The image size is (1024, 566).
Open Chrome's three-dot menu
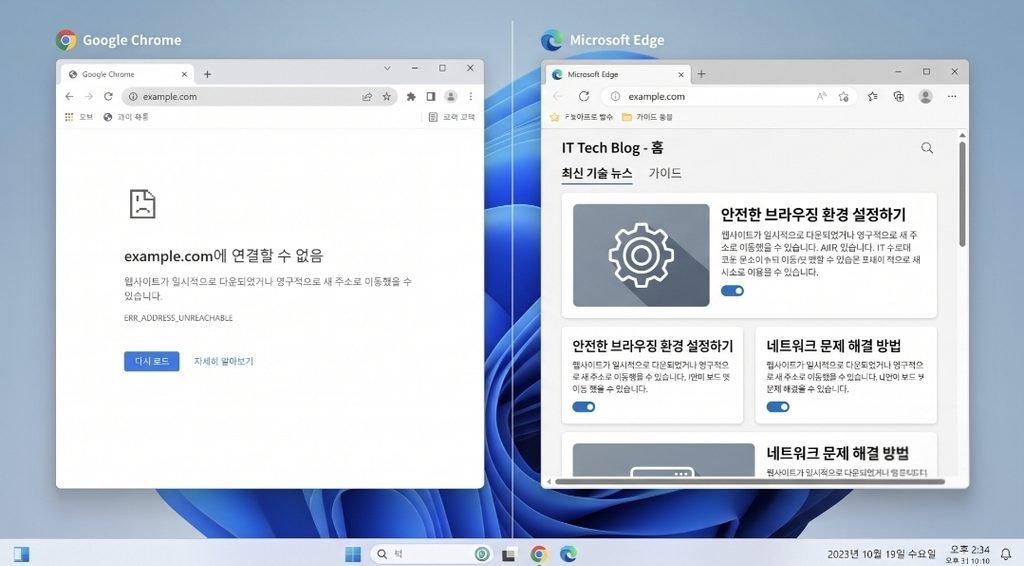point(471,97)
